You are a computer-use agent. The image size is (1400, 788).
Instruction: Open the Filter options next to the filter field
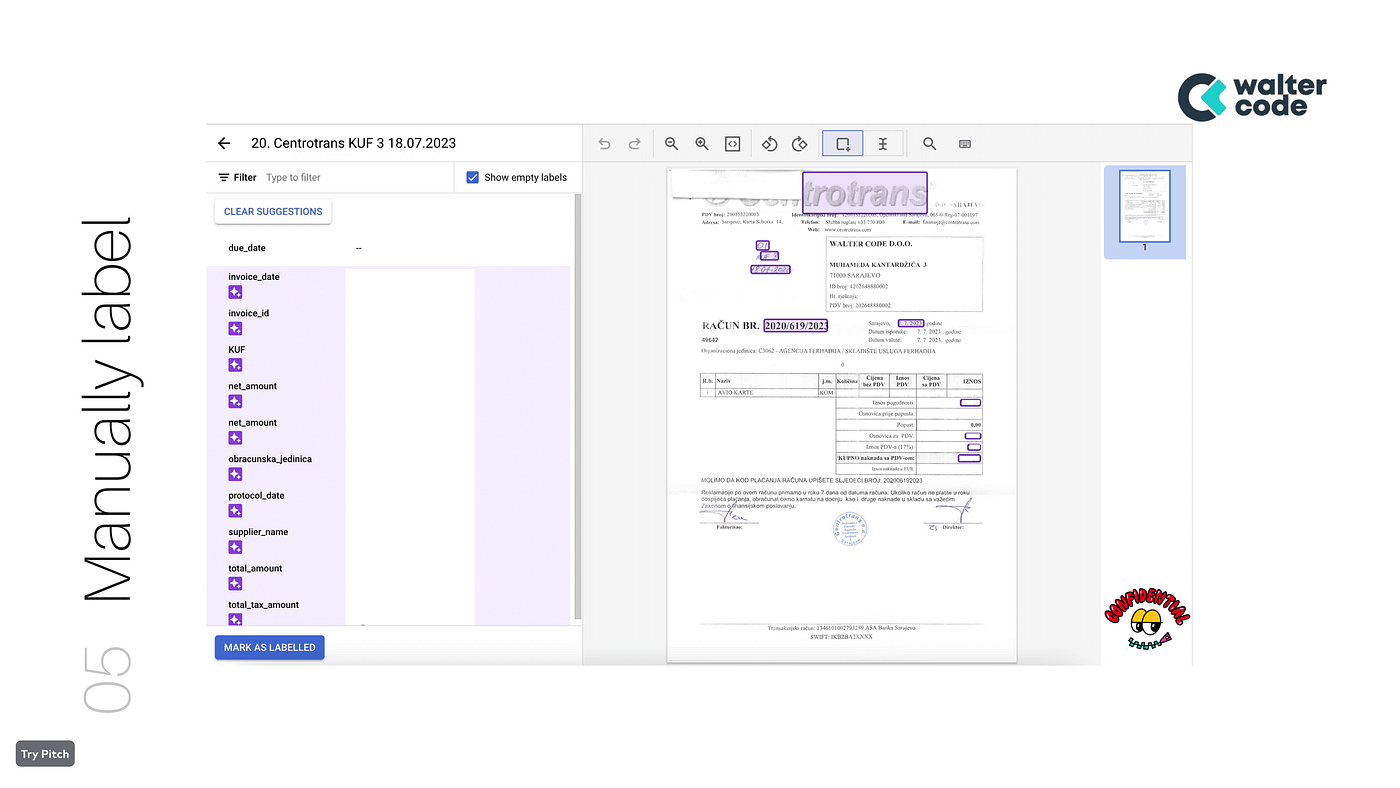[x=222, y=177]
